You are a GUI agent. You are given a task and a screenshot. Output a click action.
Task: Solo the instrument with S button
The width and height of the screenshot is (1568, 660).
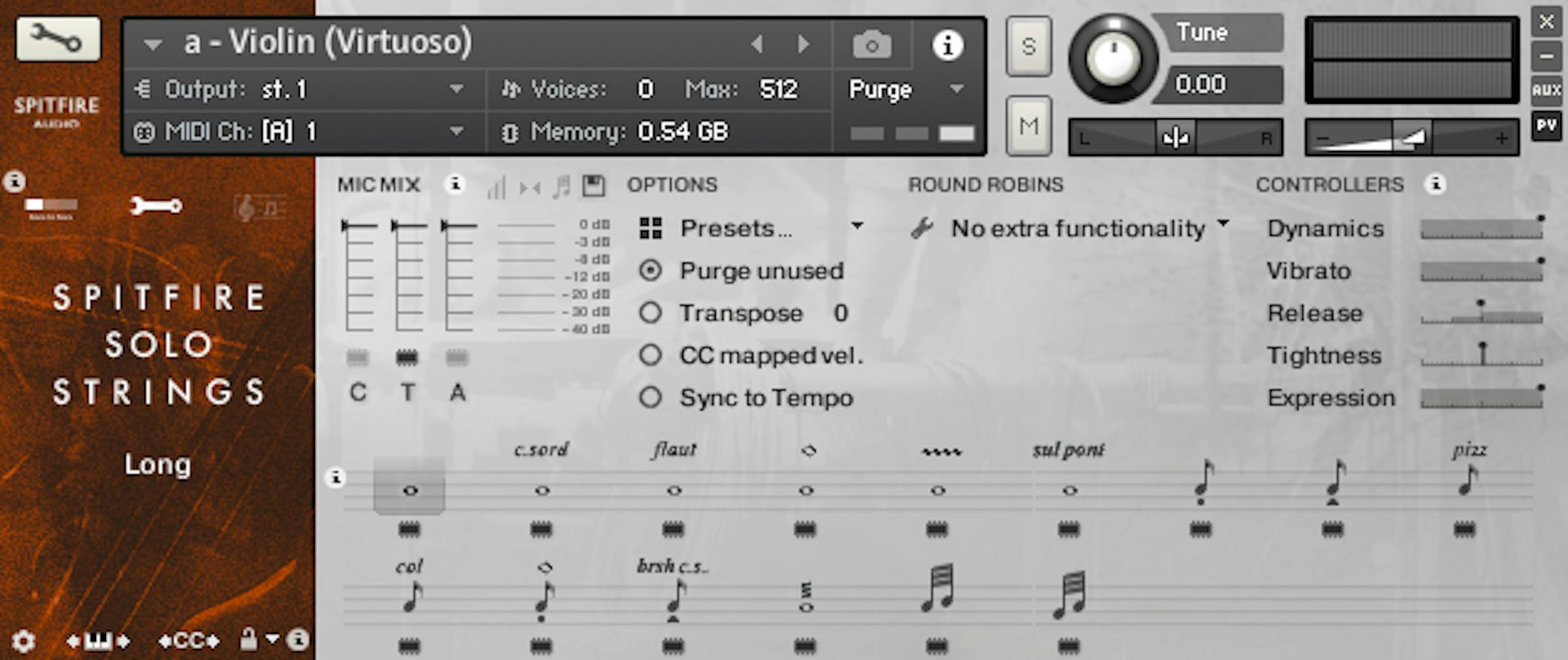(1028, 47)
